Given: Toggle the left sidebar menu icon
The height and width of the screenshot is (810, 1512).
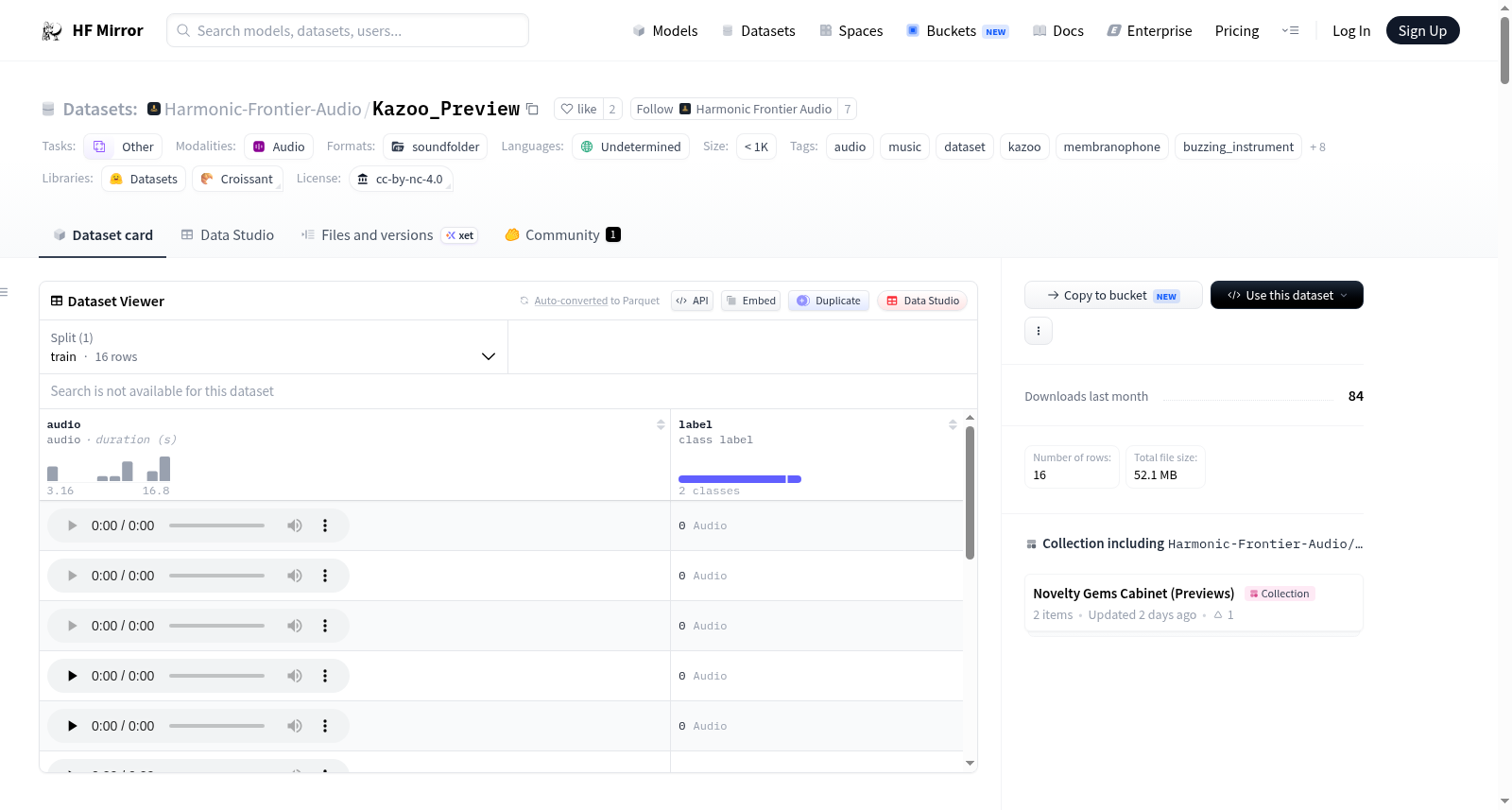Looking at the screenshot, I should [5, 292].
